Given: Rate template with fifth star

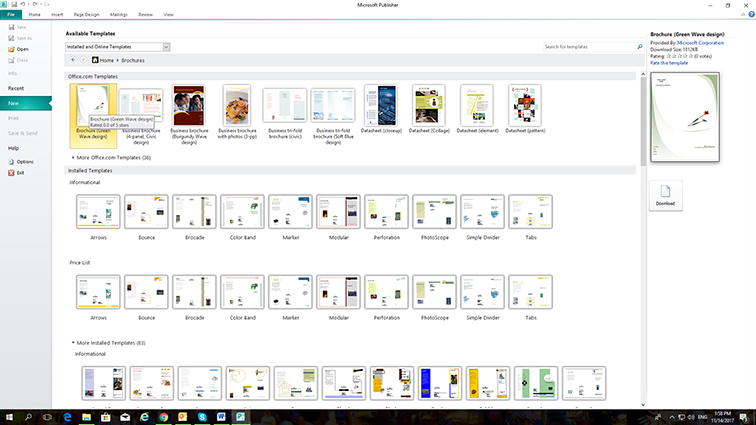Looking at the screenshot, I should click(x=690, y=56).
